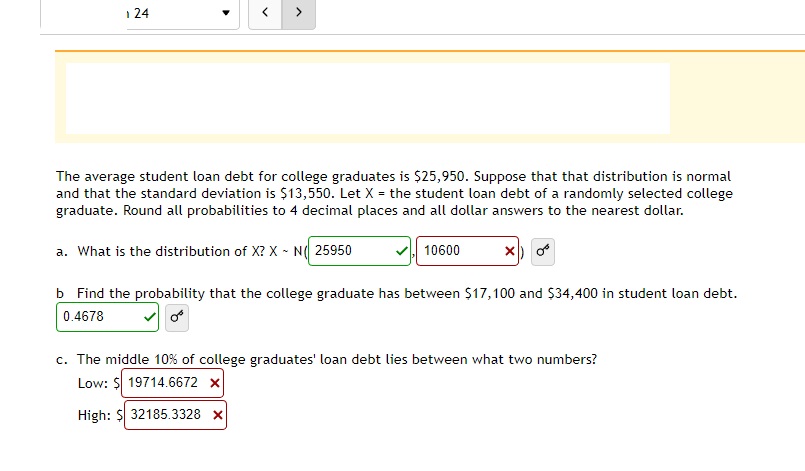
Task: Select the green checkmark beside 25950
Action: click(401, 251)
